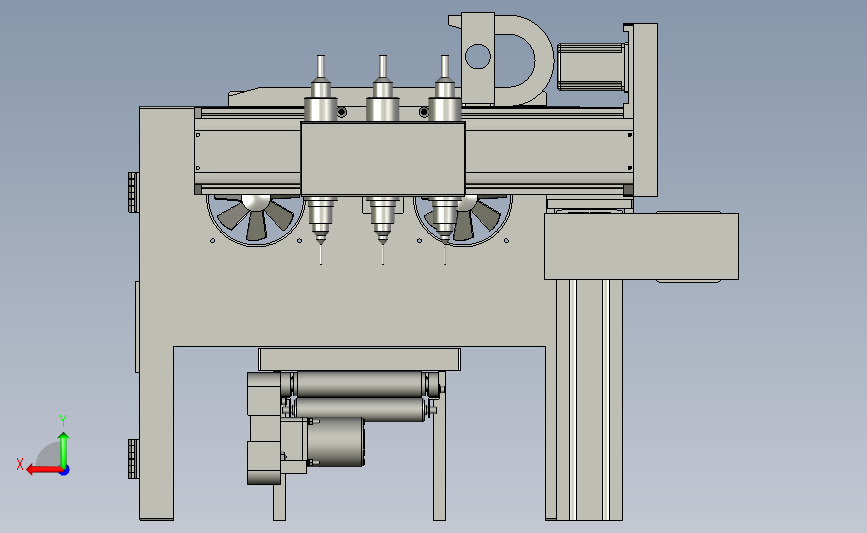The height and width of the screenshot is (533, 867).
Task: Select the gearbox housing left of the rollers
Action: click(x=264, y=429)
